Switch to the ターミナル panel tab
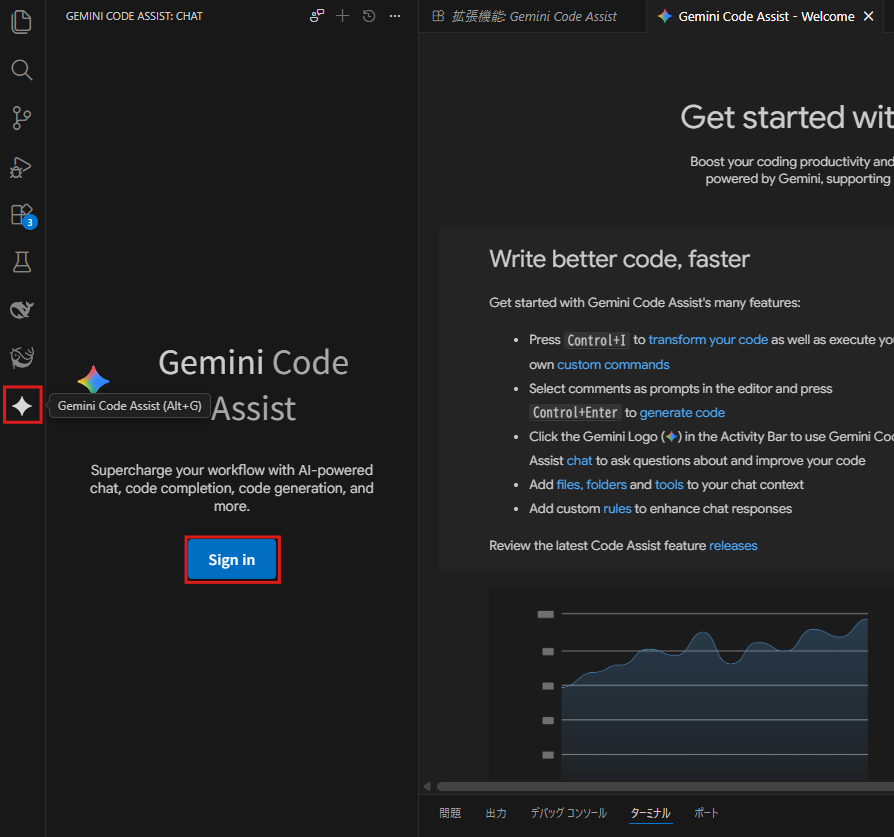 (x=651, y=813)
